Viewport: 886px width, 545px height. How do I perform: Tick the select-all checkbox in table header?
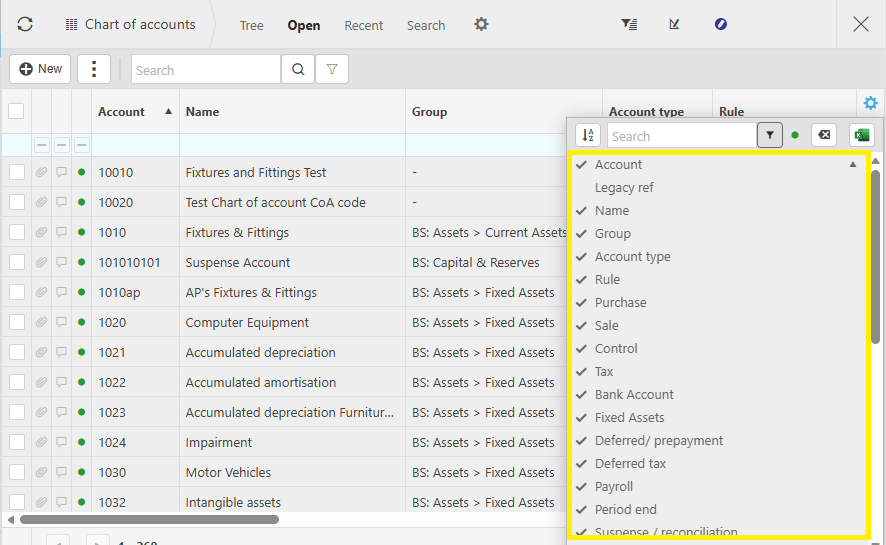point(16,111)
